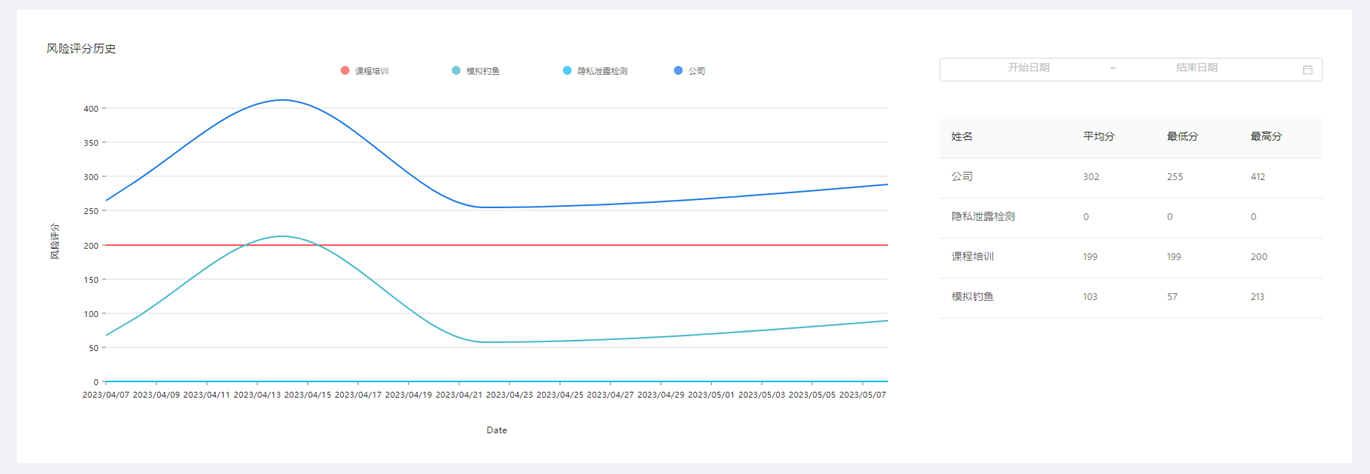Toggle the 模拟钓鱼 series legend label
The height and width of the screenshot is (474, 1370).
coord(483,71)
